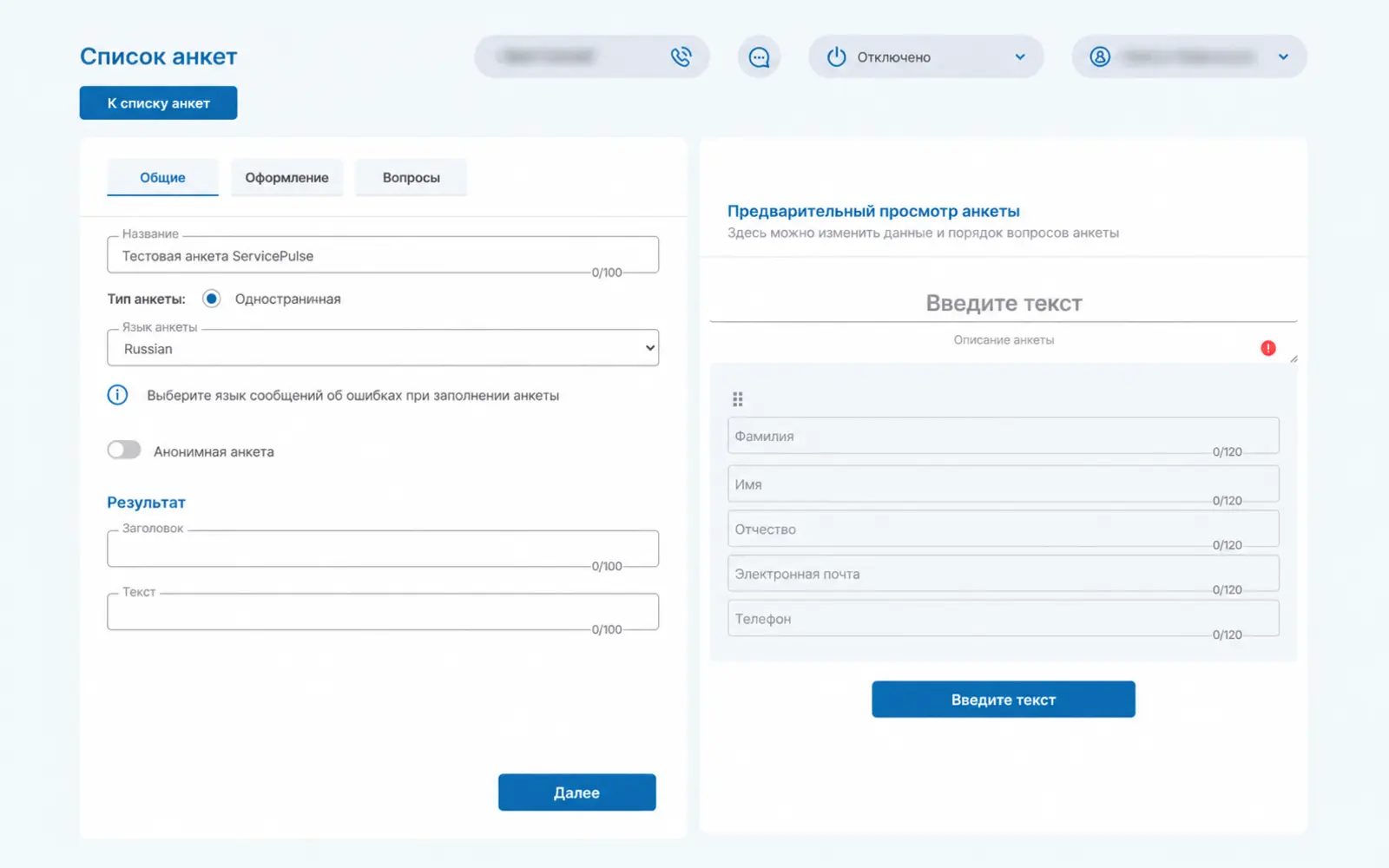Click the Введите текст survey title field

(1004, 303)
